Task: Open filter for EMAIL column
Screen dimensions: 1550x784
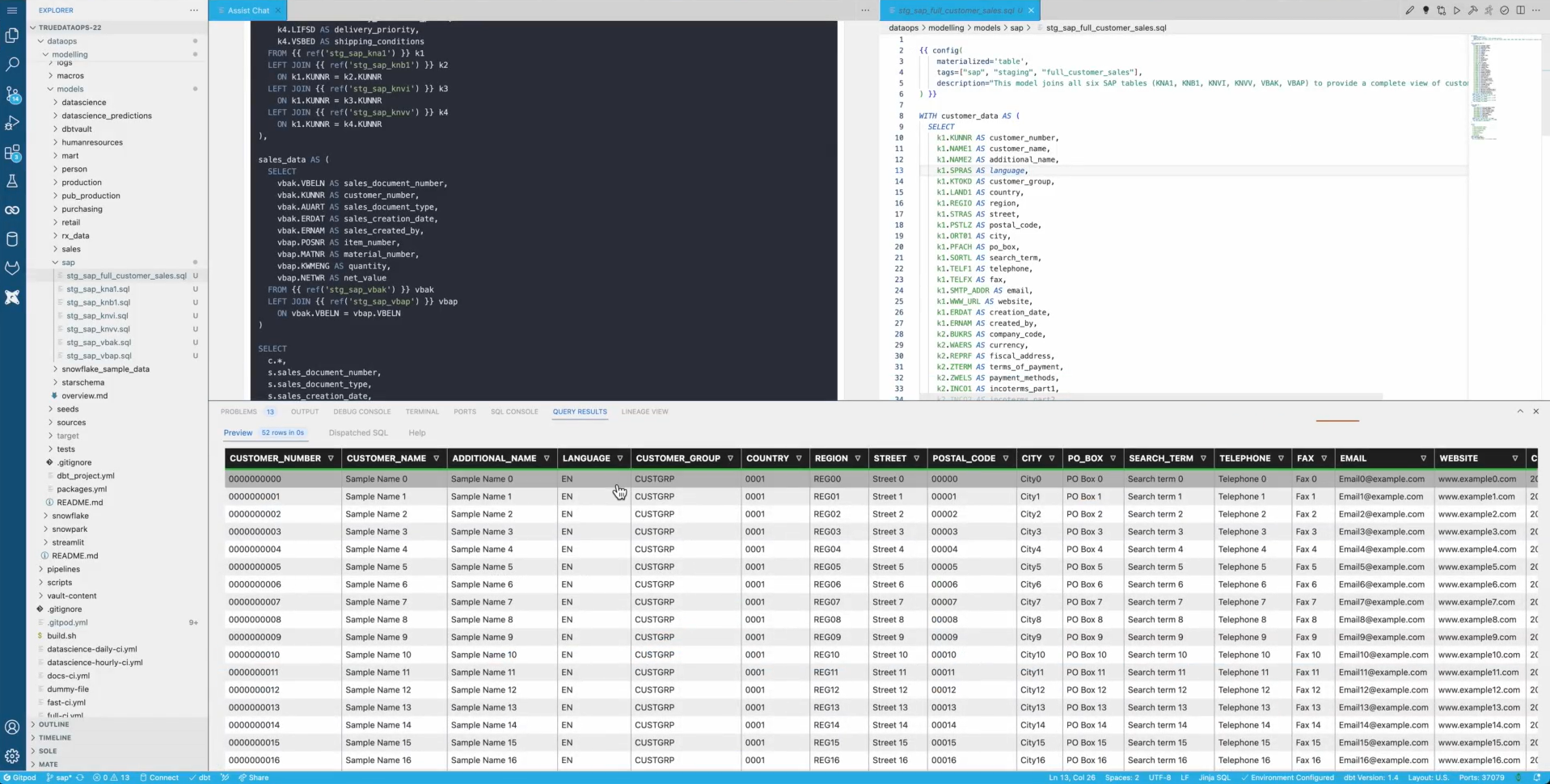Action: tap(1424, 458)
